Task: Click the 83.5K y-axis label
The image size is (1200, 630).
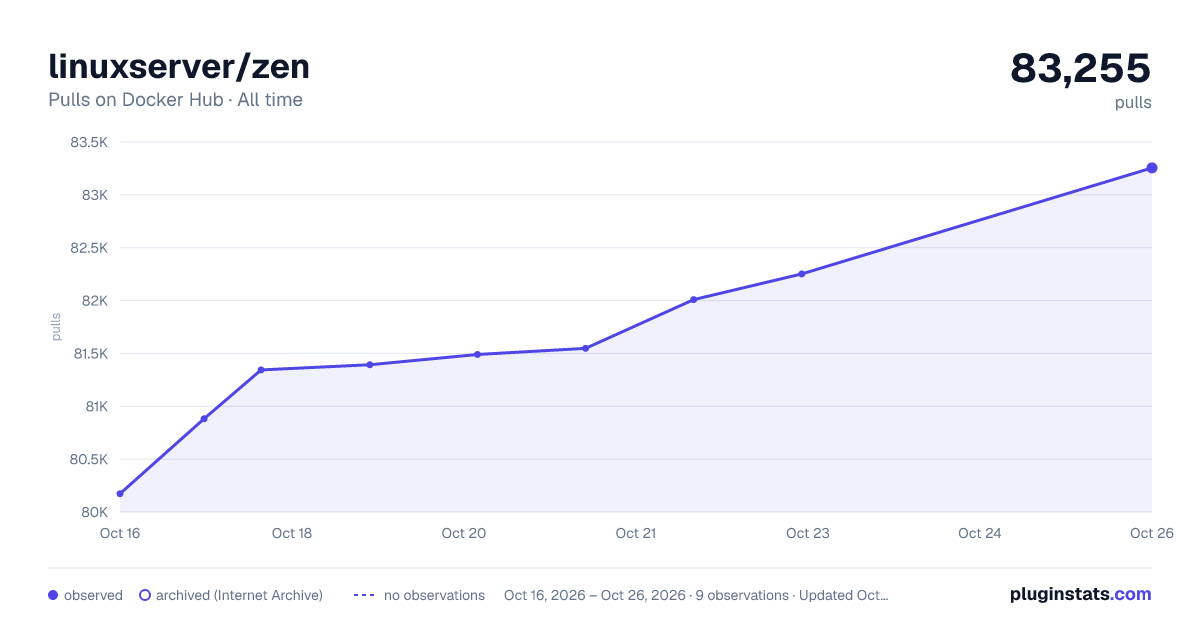Action: tap(89, 142)
